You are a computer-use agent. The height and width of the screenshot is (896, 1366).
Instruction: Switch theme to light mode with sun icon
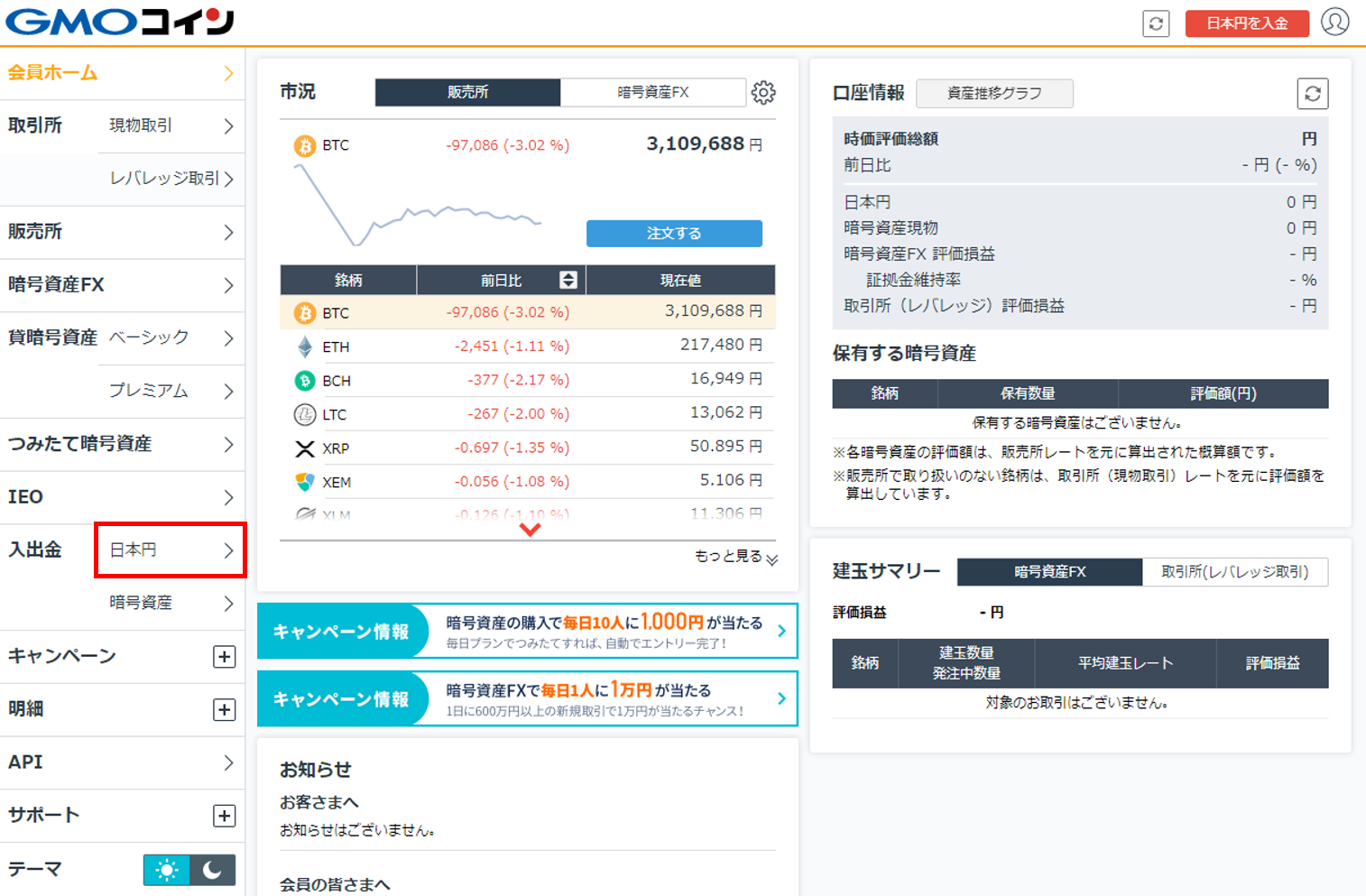(166, 869)
